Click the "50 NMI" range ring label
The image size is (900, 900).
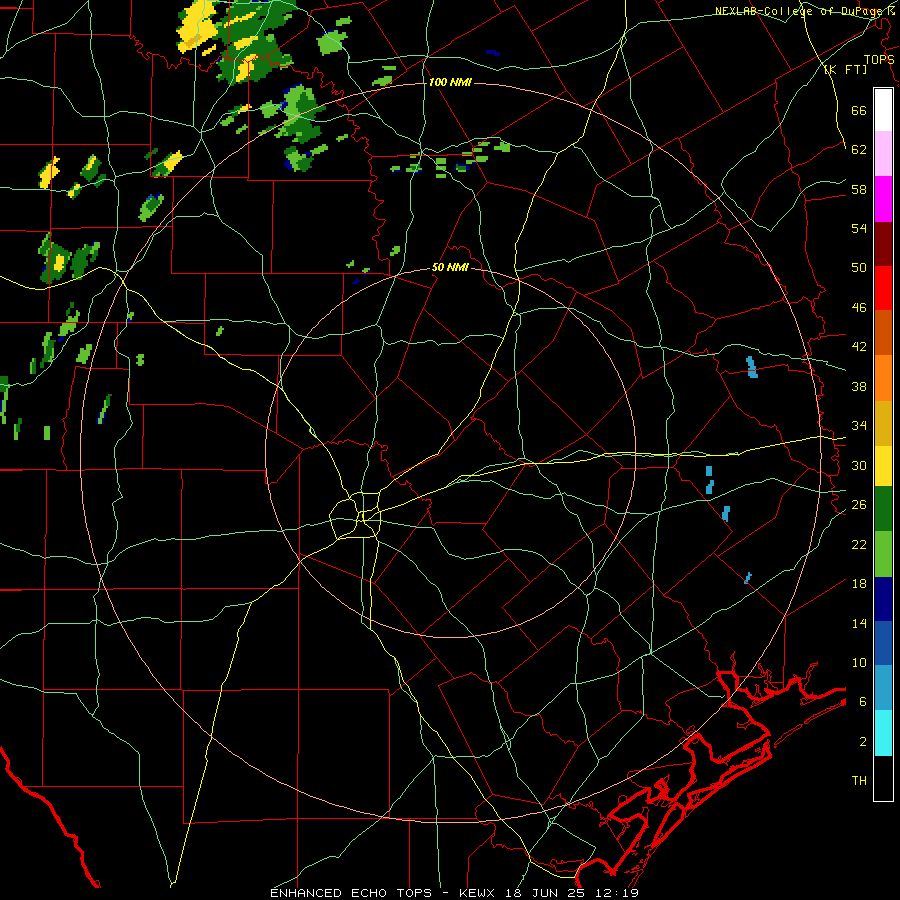click(450, 267)
